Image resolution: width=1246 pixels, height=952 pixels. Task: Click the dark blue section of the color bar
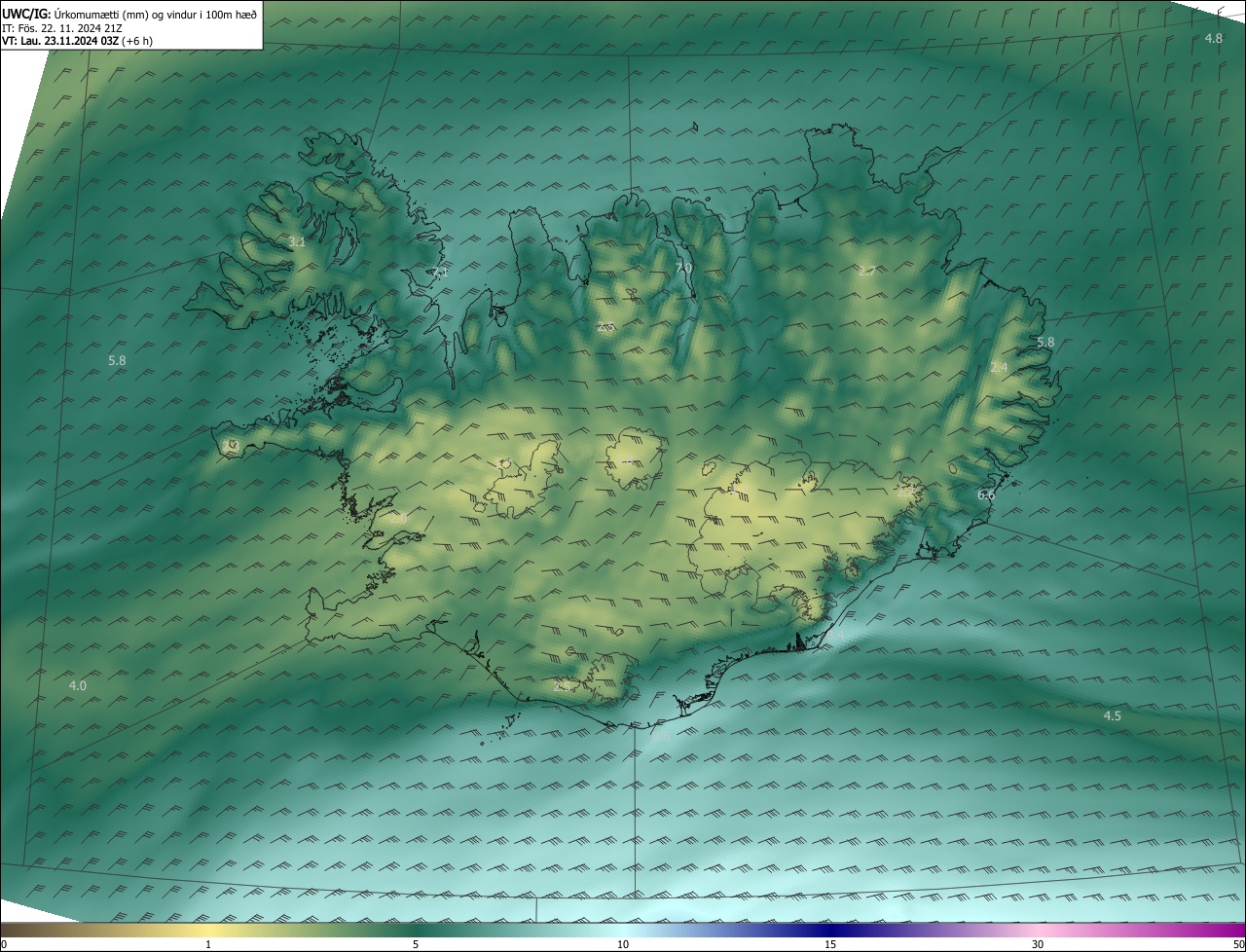click(x=830, y=930)
